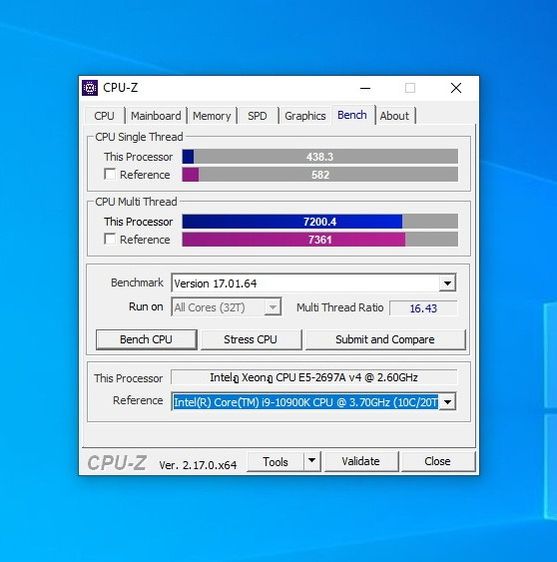Click the CPU-Z app icon in title bar

click(x=90, y=88)
